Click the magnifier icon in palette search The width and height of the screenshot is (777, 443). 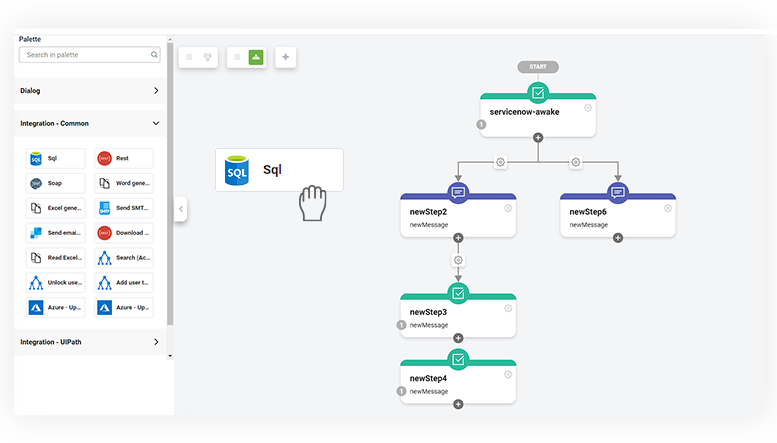[x=154, y=55]
